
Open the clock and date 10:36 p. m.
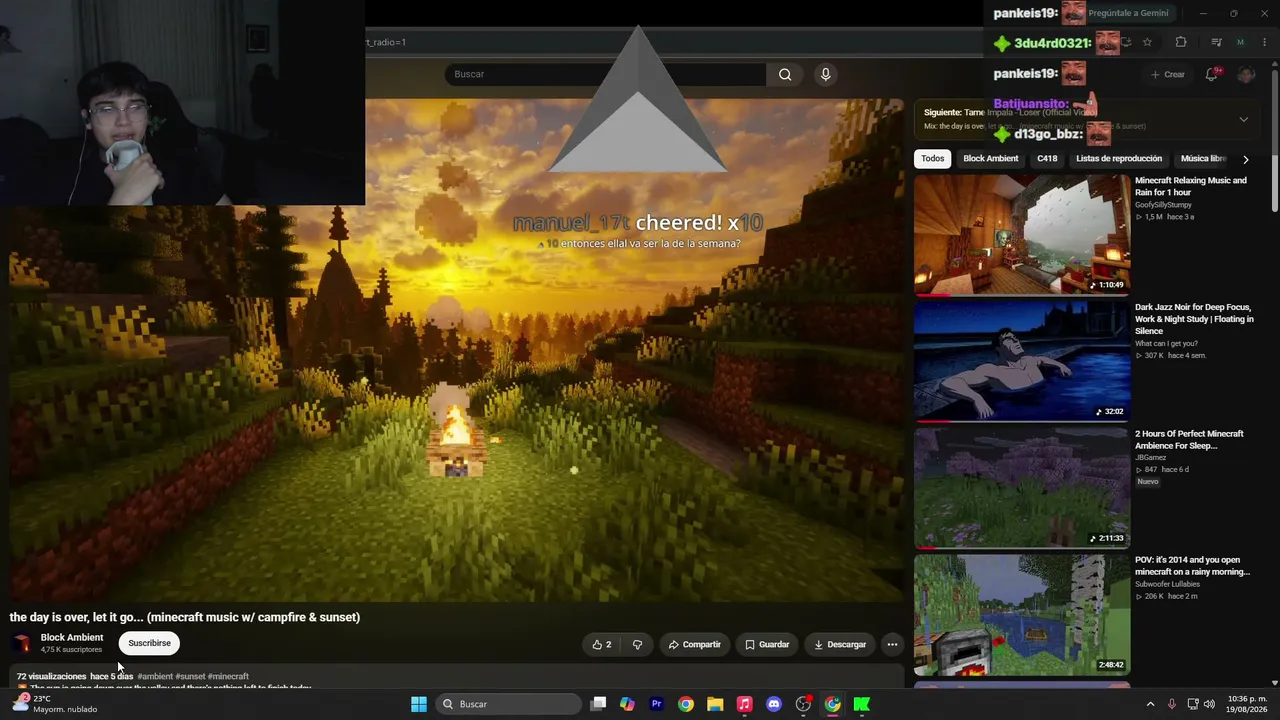pyautogui.click(x=1247, y=704)
